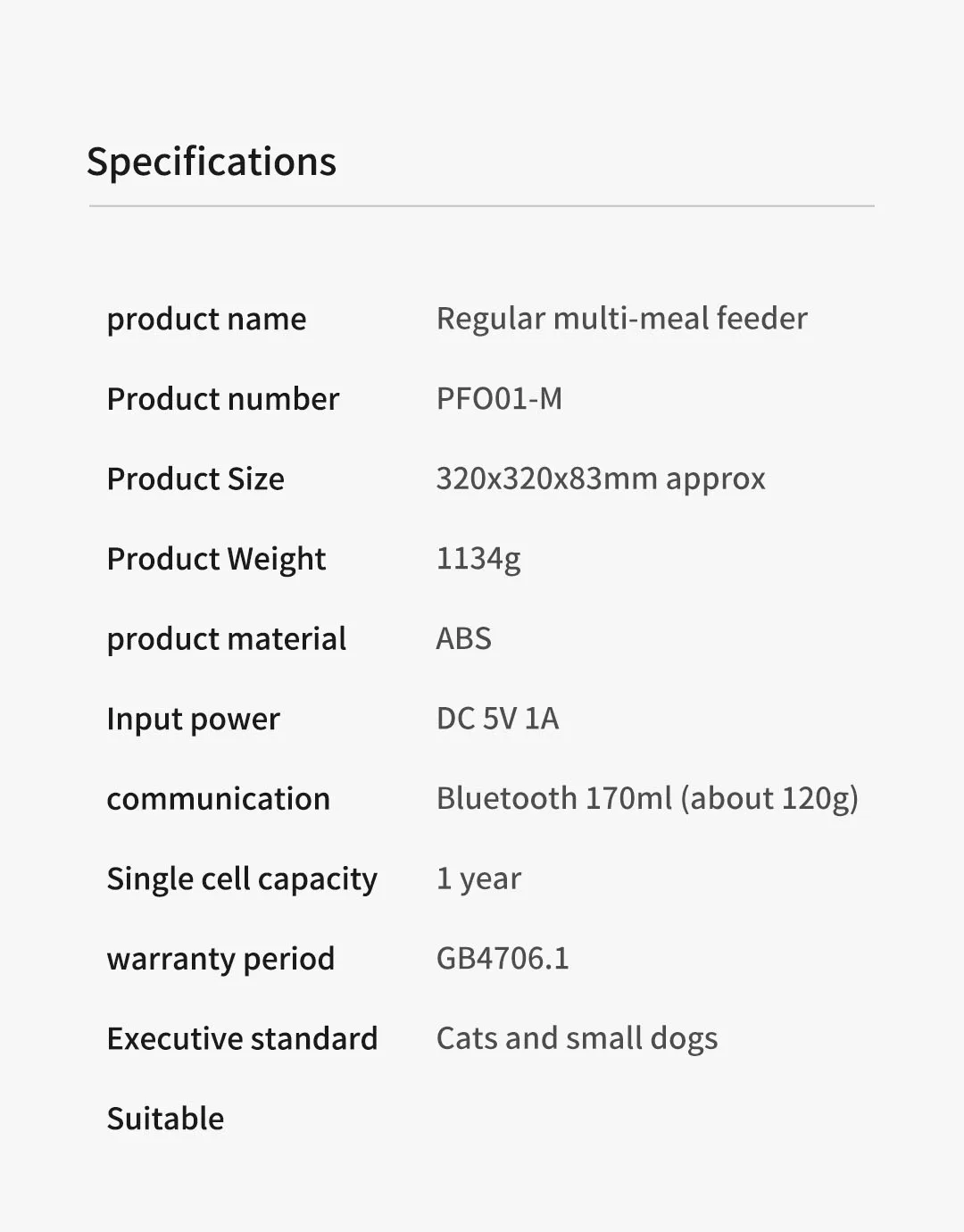964x1232 pixels.
Task: Select the 'communication' label
Action: click(218, 799)
